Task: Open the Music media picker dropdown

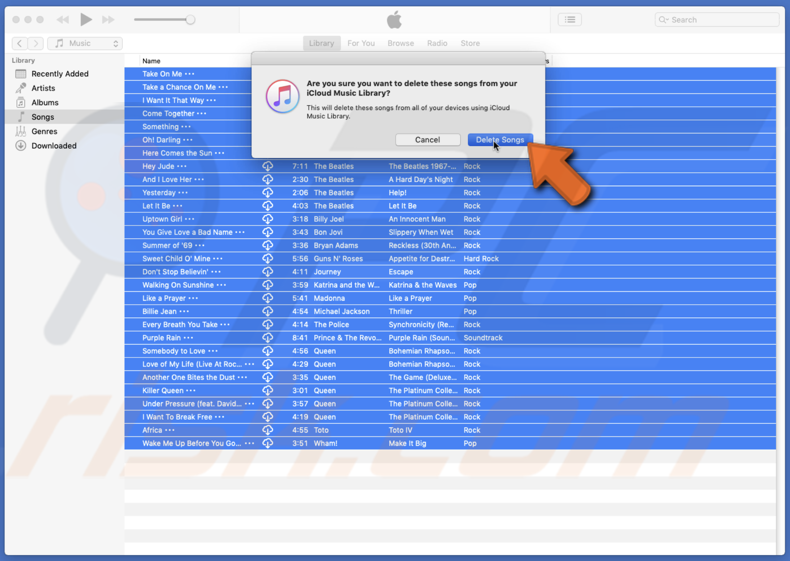Action: [85, 43]
